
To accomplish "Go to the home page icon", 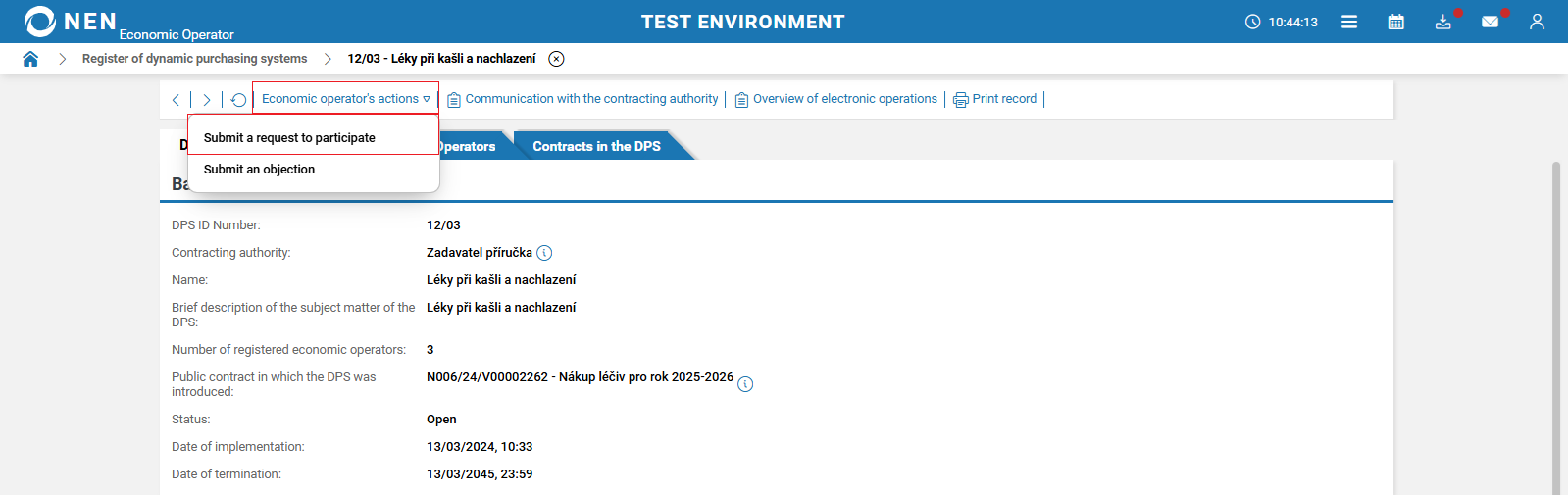I will coord(30,59).
